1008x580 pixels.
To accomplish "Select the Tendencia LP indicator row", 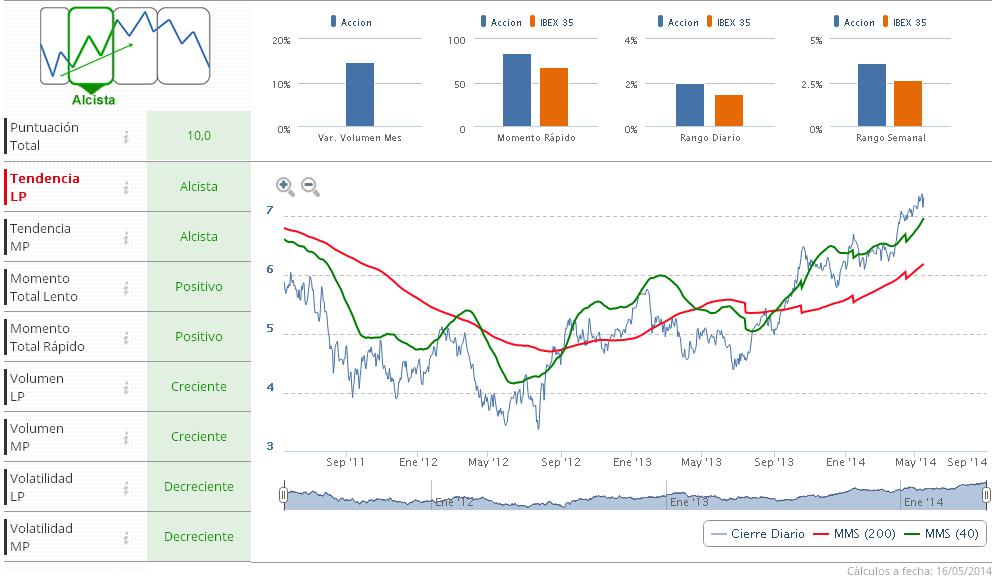I will tap(127, 187).
